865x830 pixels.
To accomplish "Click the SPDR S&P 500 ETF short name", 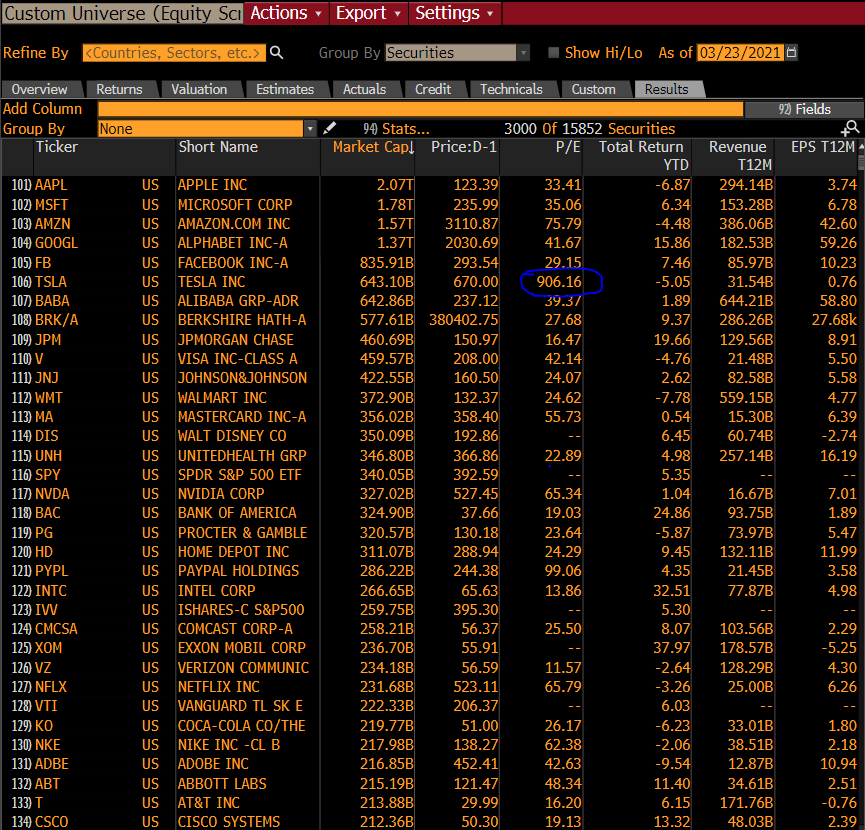I will (x=240, y=475).
